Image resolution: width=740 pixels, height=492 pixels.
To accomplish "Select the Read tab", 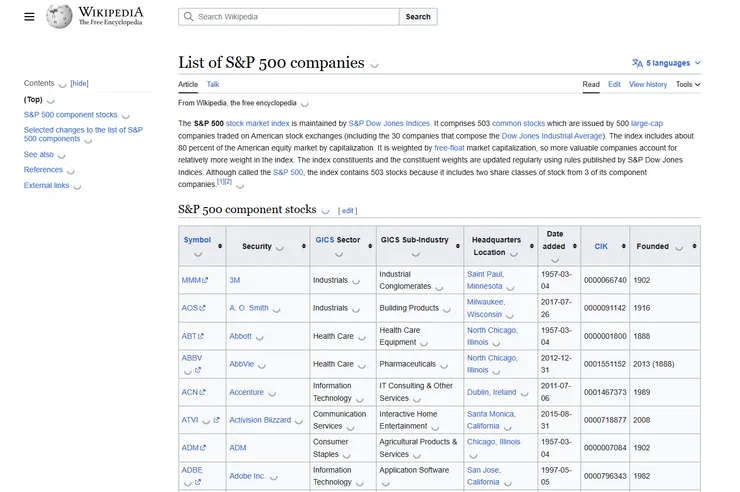I will point(591,84).
